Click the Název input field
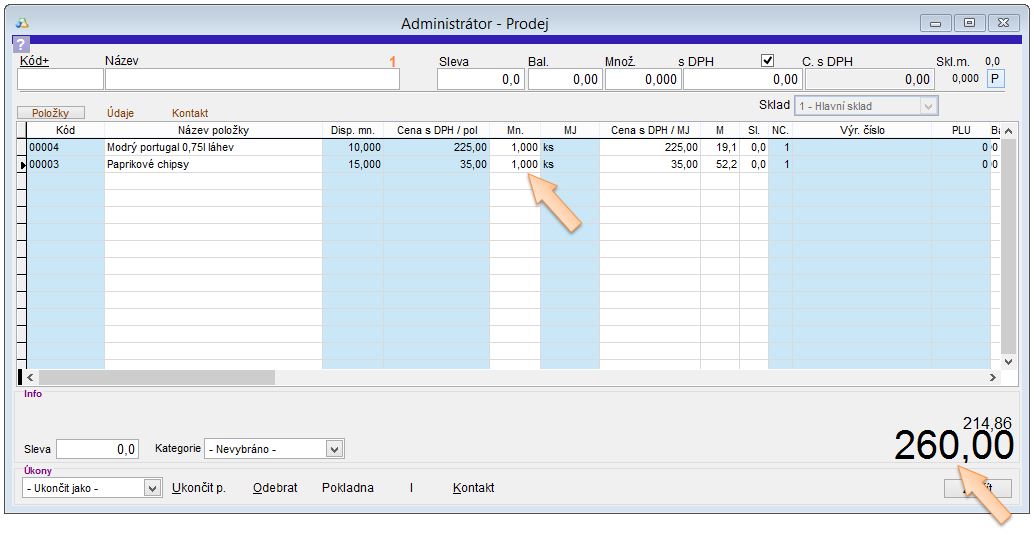The image size is (1034, 537). [x=252, y=80]
